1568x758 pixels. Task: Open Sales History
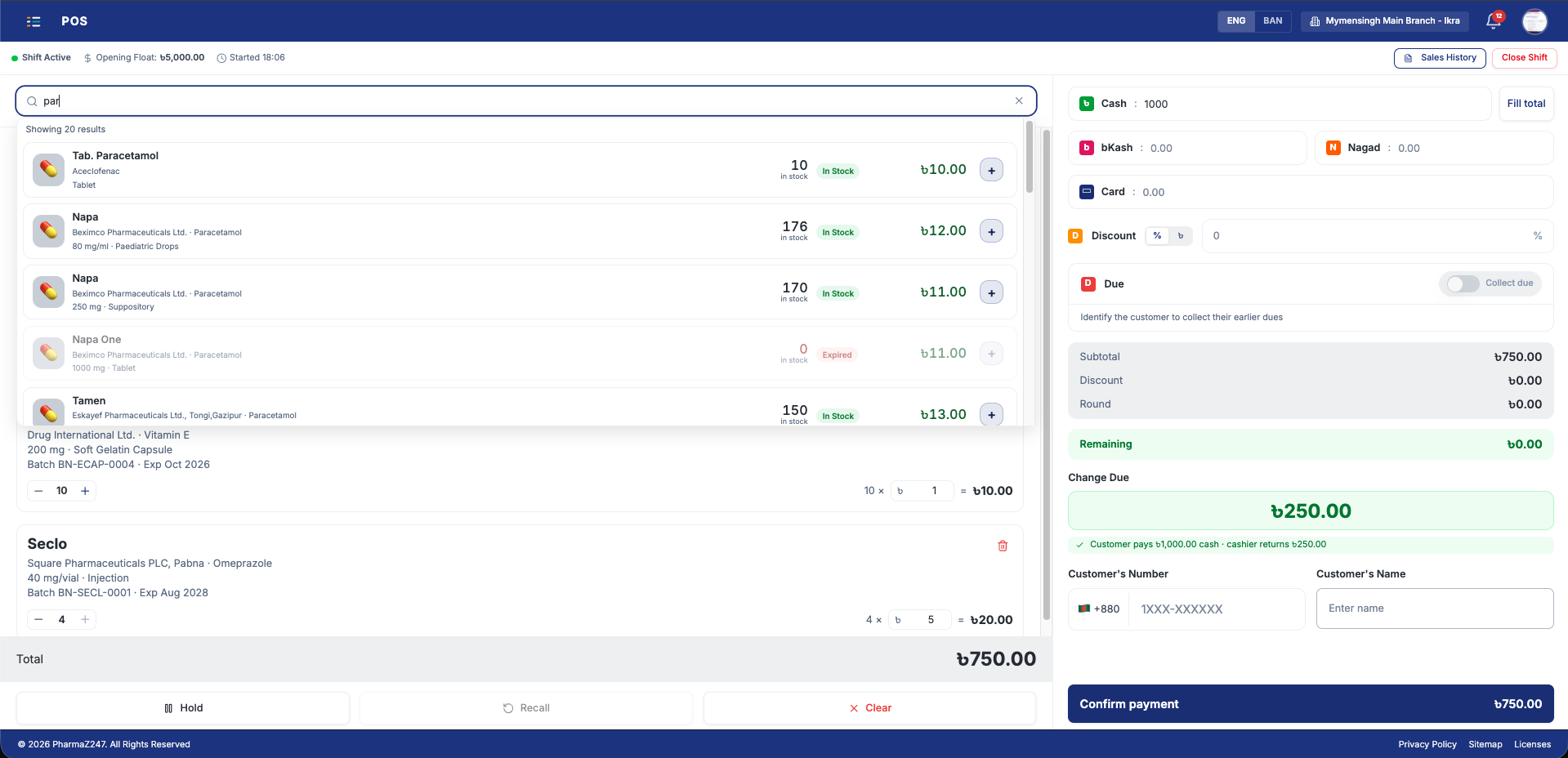1440,58
